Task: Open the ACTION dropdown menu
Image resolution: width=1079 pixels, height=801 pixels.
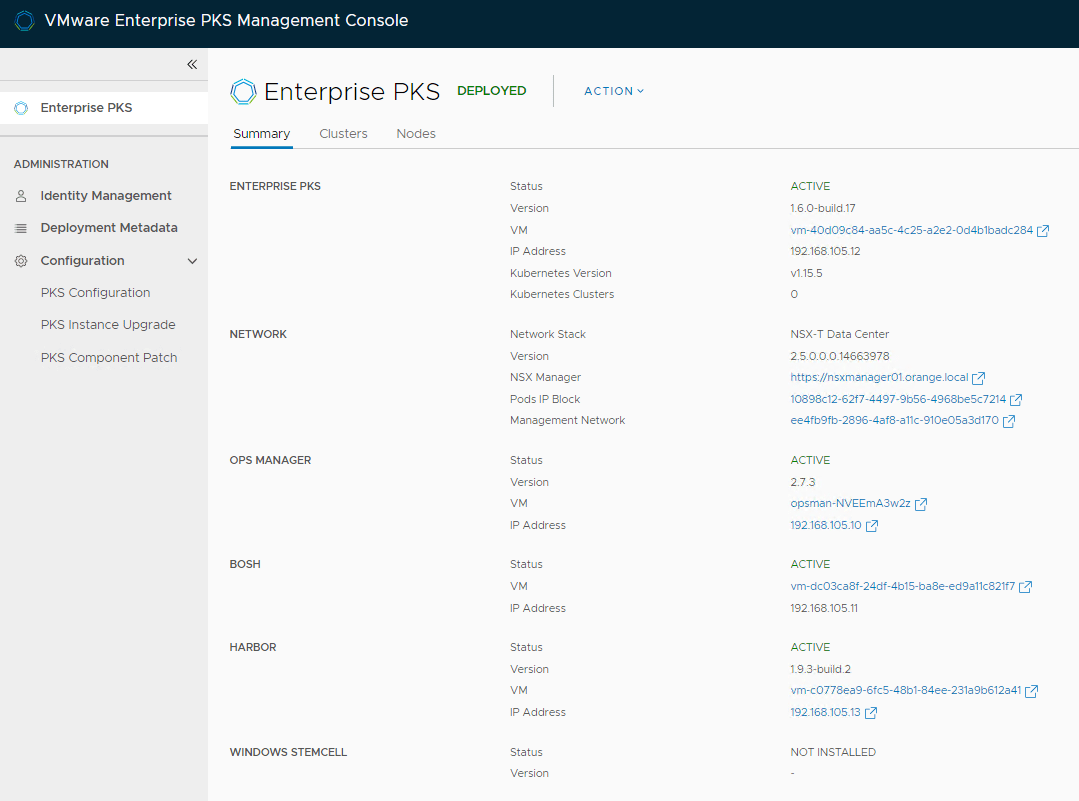Action: [x=614, y=91]
